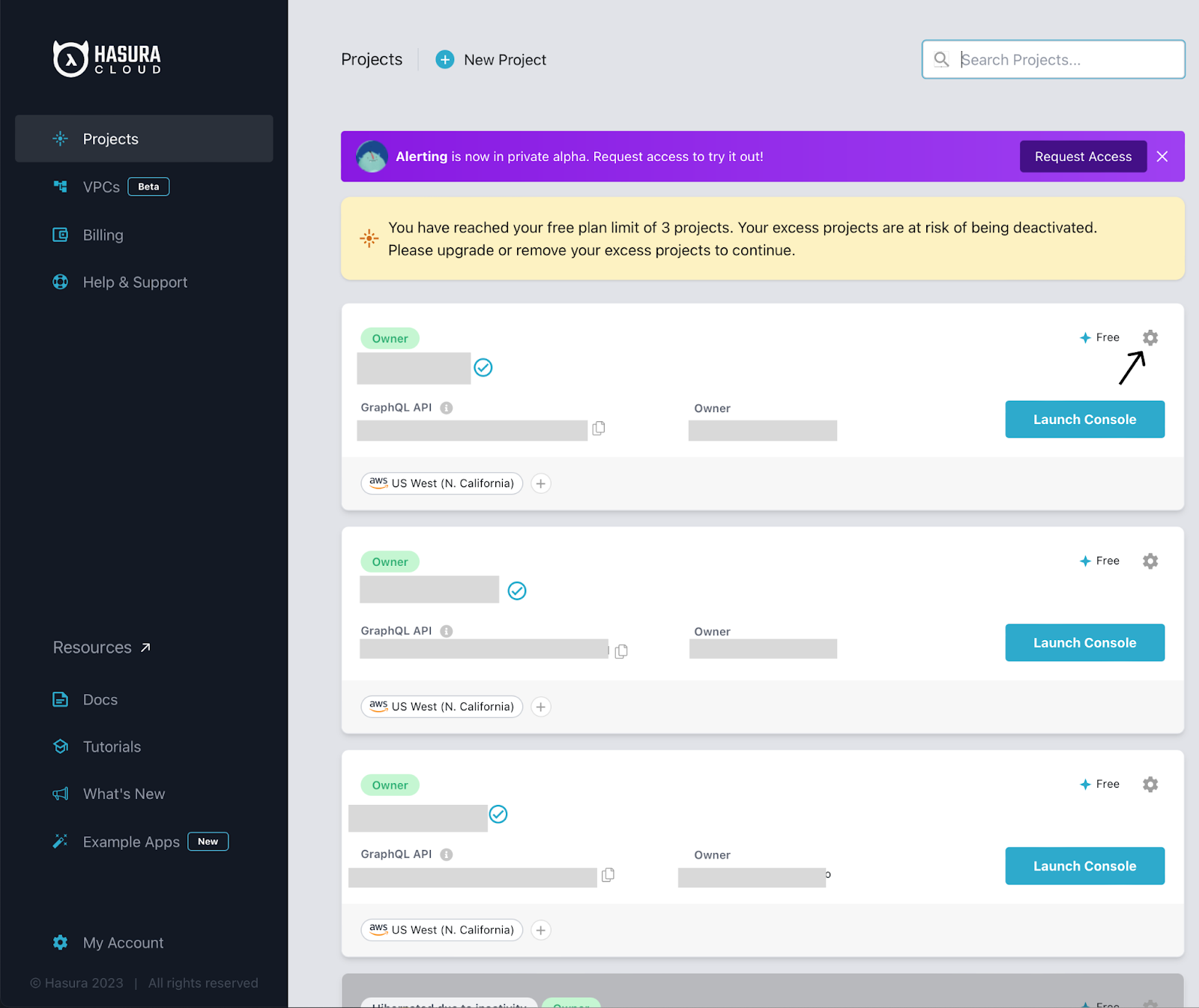
Task: Click the New tag on Example Apps
Action: pos(208,842)
